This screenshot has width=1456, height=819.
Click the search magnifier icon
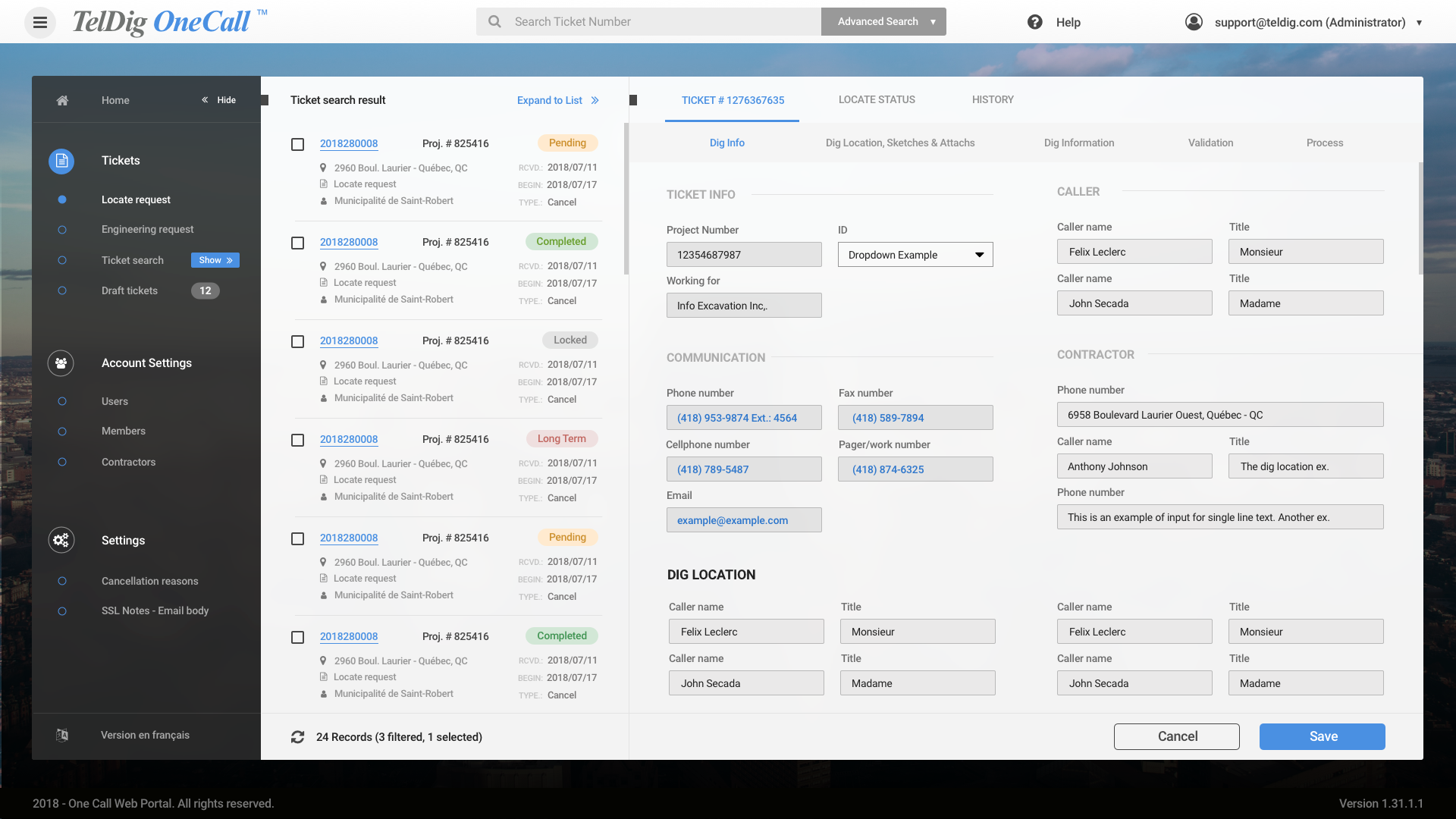(x=494, y=22)
